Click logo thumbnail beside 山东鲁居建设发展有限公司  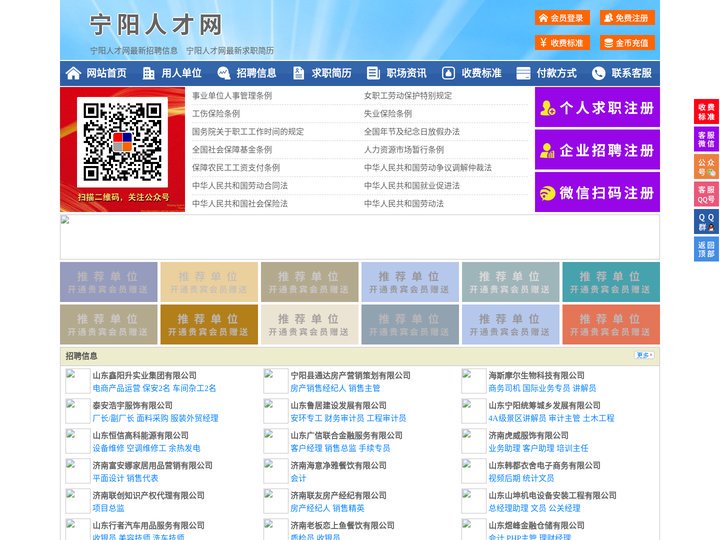pos(276,411)
